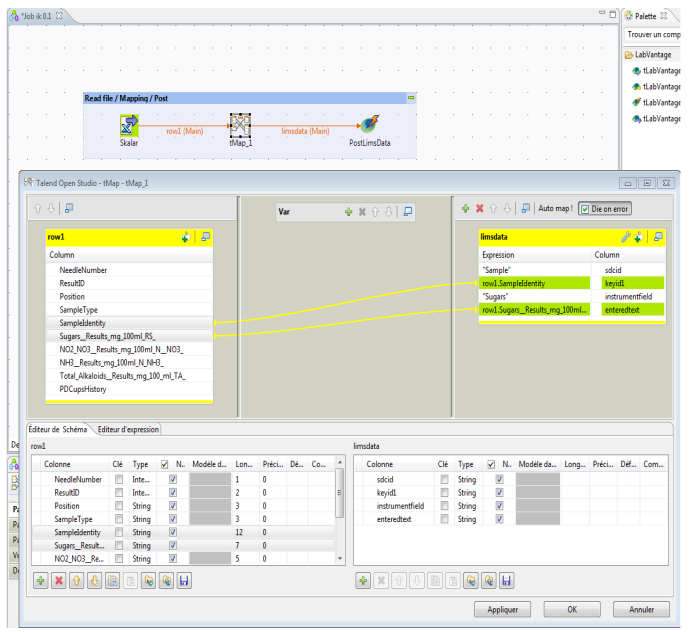
Task: Add an output table with green plus
Action: (466, 209)
